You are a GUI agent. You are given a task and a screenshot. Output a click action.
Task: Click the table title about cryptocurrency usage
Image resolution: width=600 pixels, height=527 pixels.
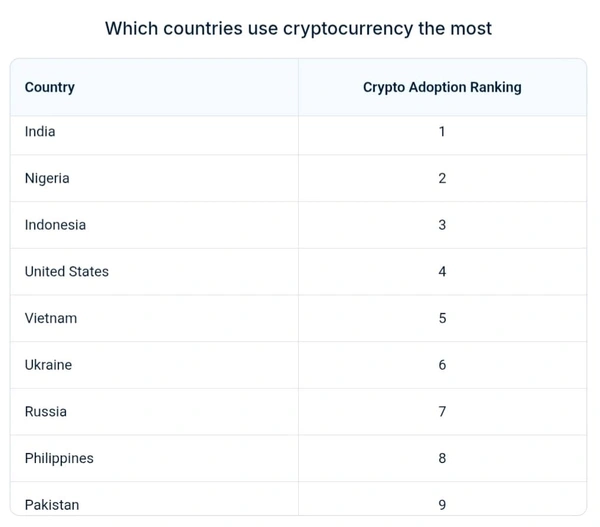coord(298,29)
